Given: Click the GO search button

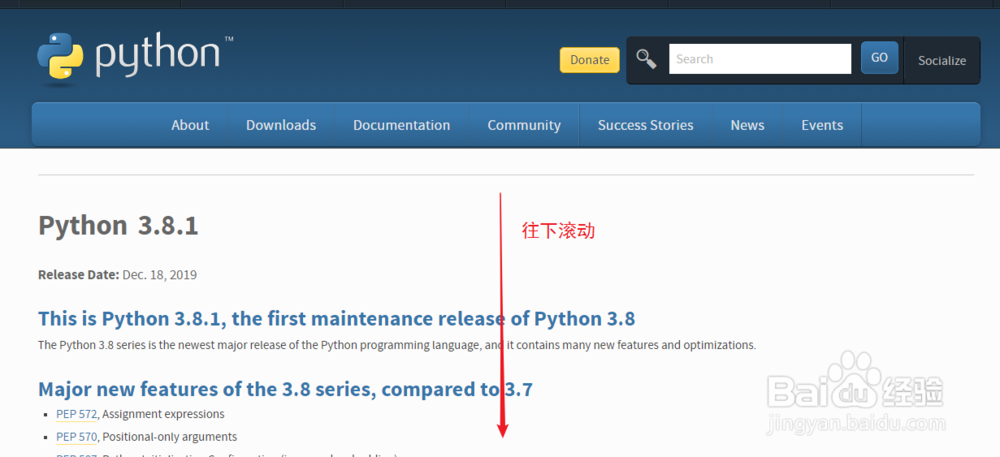Looking at the screenshot, I should coord(879,58).
